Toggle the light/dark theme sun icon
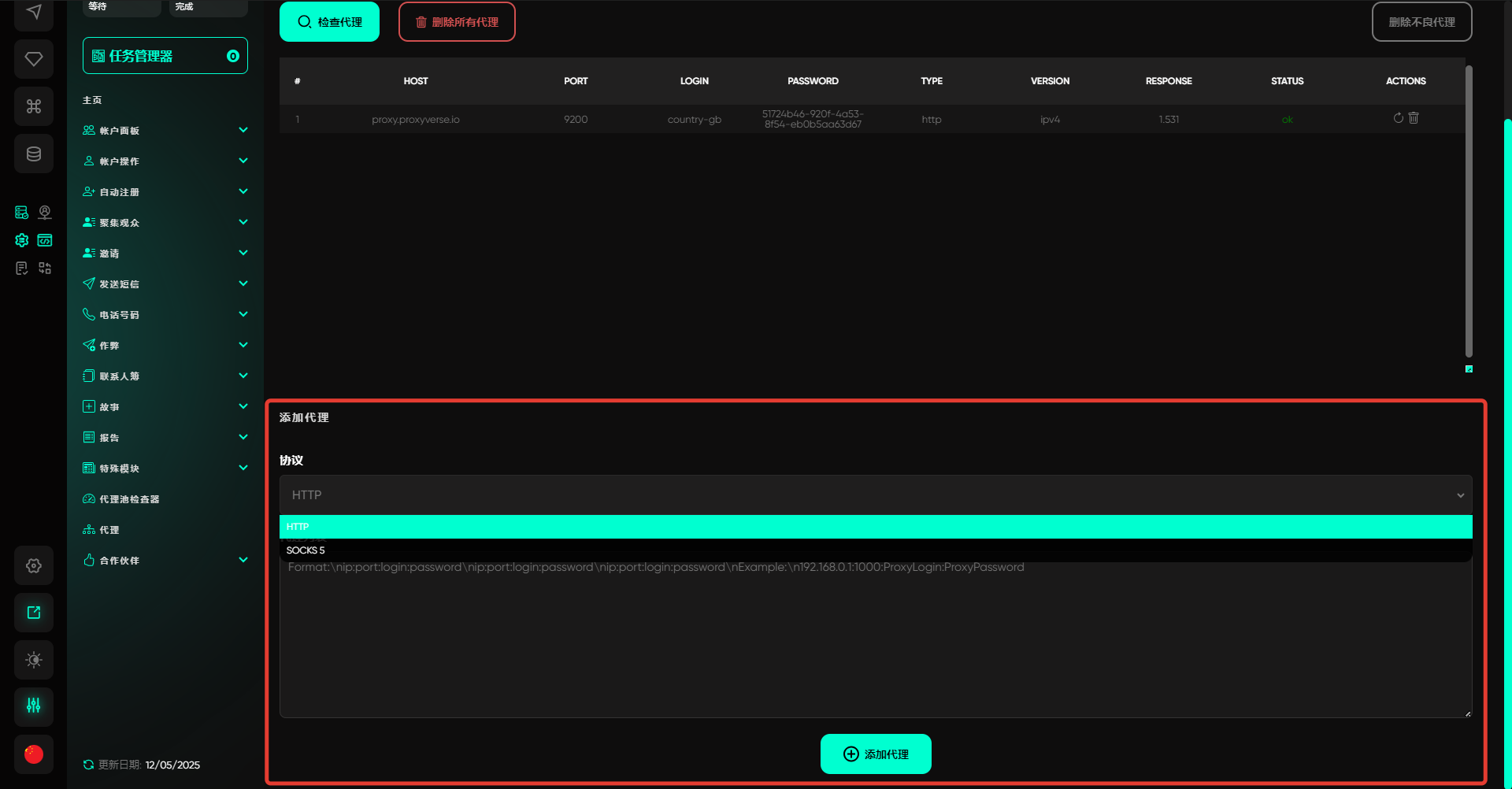Screen dimensions: 1512x789 [x=34, y=660]
